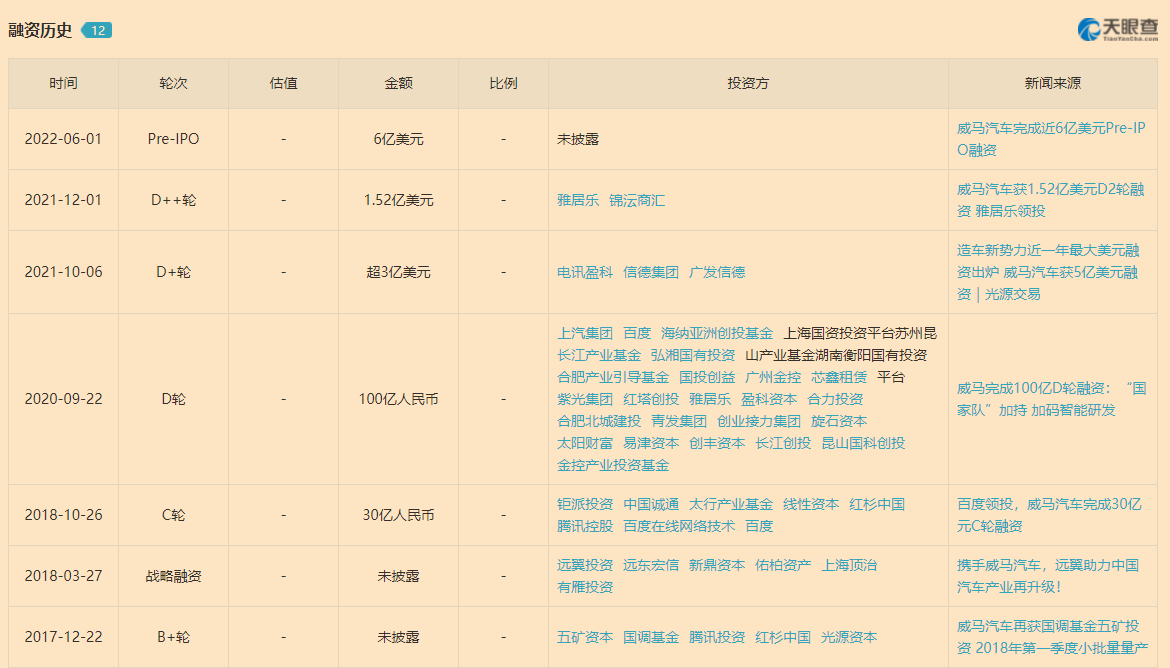This screenshot has width=1170, height=668.
Task: Click the financing history count badge 12
Action: click(x=97, y=30)
